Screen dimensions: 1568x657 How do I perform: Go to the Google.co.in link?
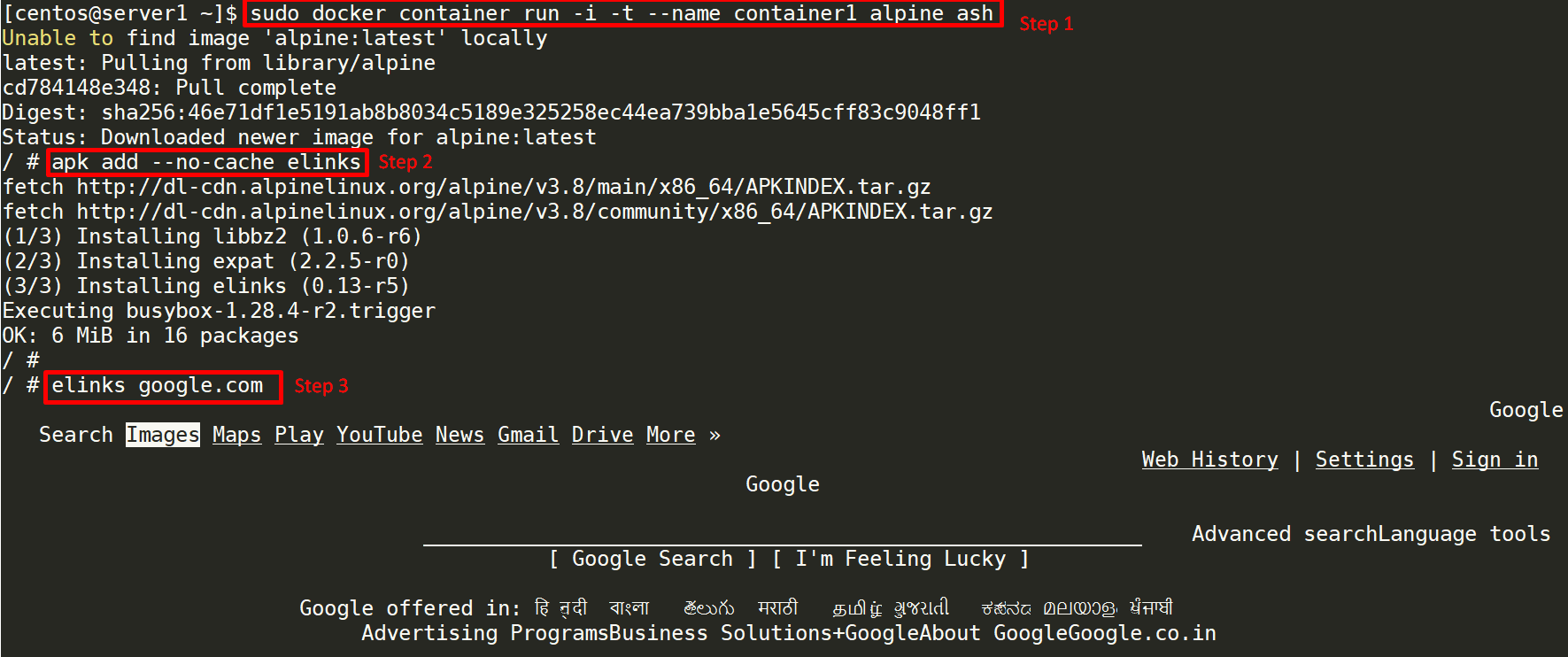pyautogui.click(x=1142, y=633)
